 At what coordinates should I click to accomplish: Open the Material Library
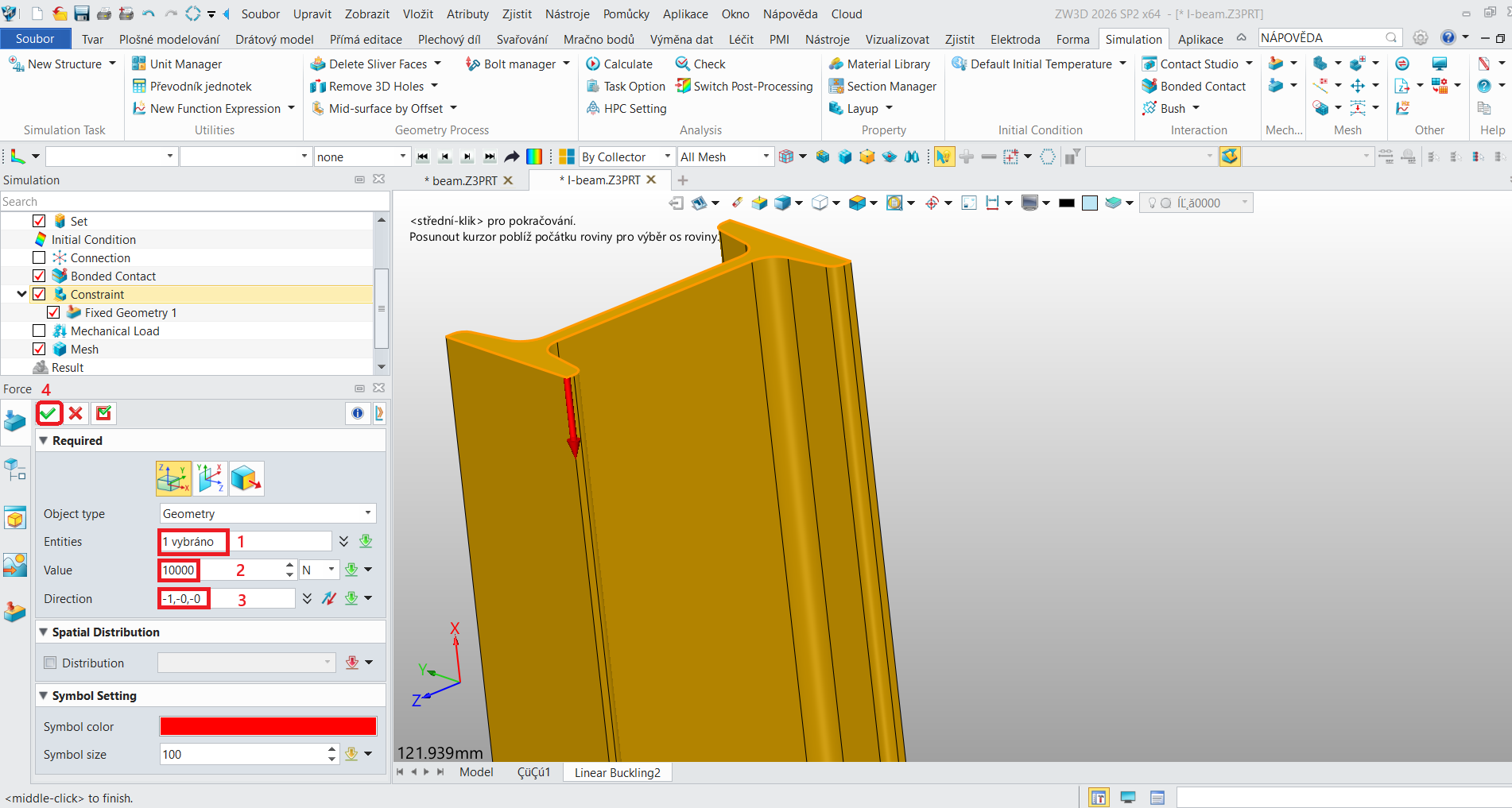pos(879,64)
